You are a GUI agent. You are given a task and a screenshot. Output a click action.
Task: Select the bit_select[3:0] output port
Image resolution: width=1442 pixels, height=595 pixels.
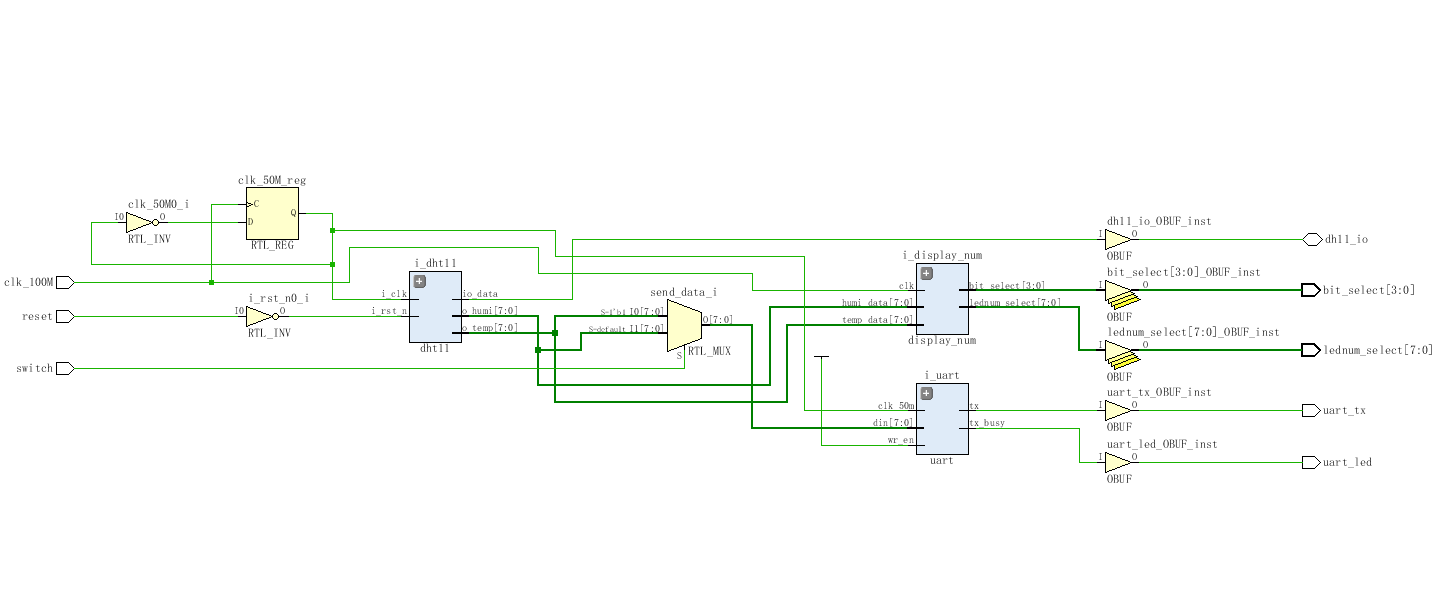pyautogui.click(x=1309, y=290)
